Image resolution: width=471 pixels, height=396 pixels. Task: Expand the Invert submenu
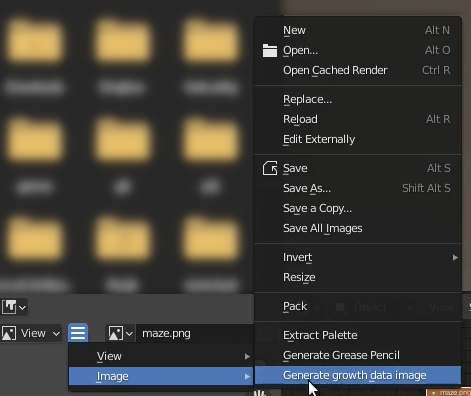(x=358, y=257)
